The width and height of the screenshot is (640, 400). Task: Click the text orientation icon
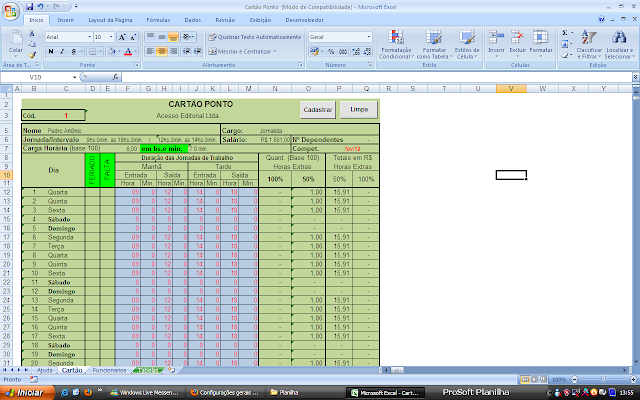(x=187, y=37)
